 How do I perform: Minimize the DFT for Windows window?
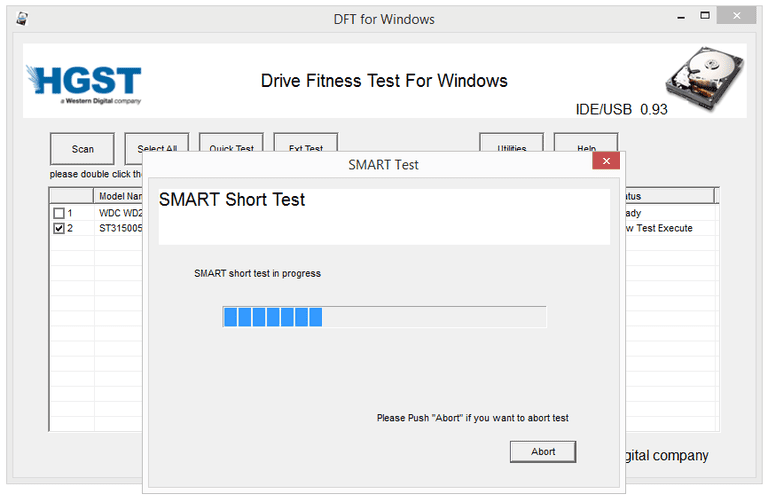pos(681,17)
